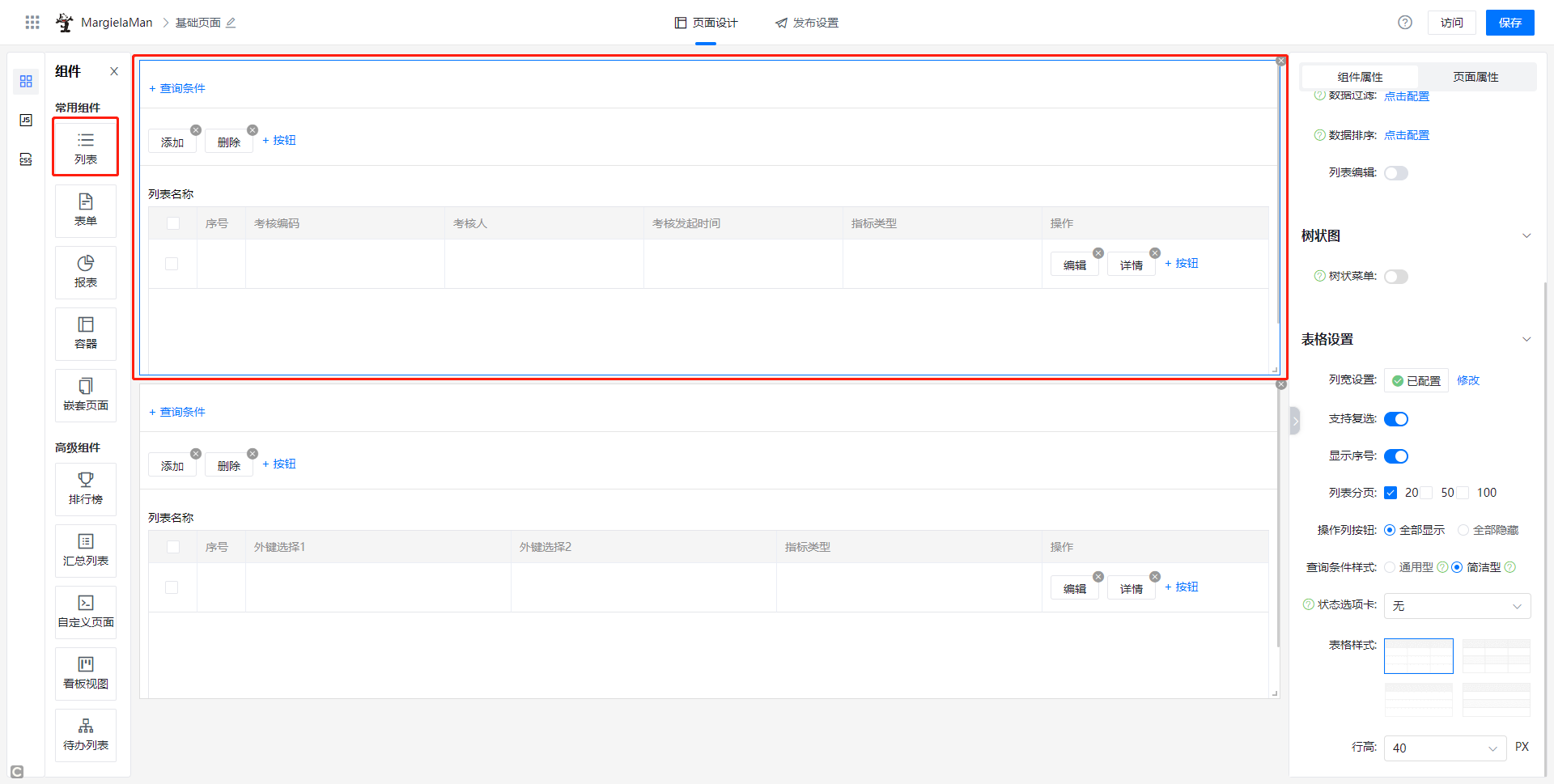Collapse the 树状图 section

[x=1526, y=236]
